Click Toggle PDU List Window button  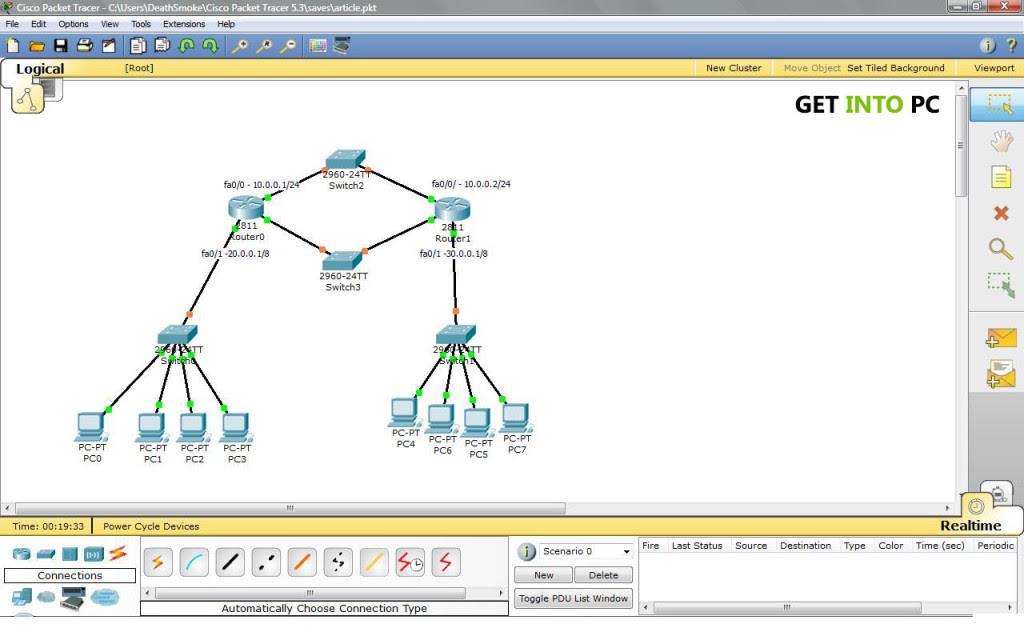[573, 598]
